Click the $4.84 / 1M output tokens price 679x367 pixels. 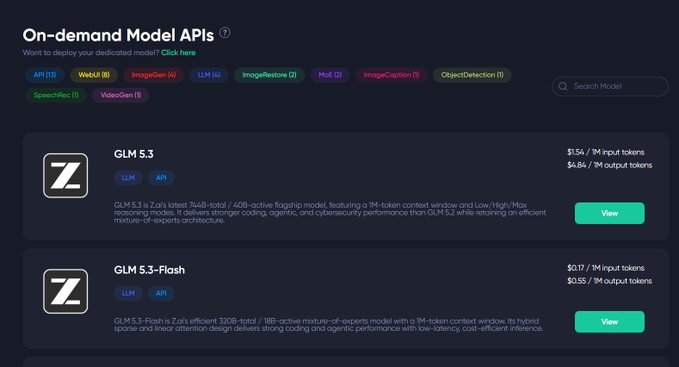(609, 165)
